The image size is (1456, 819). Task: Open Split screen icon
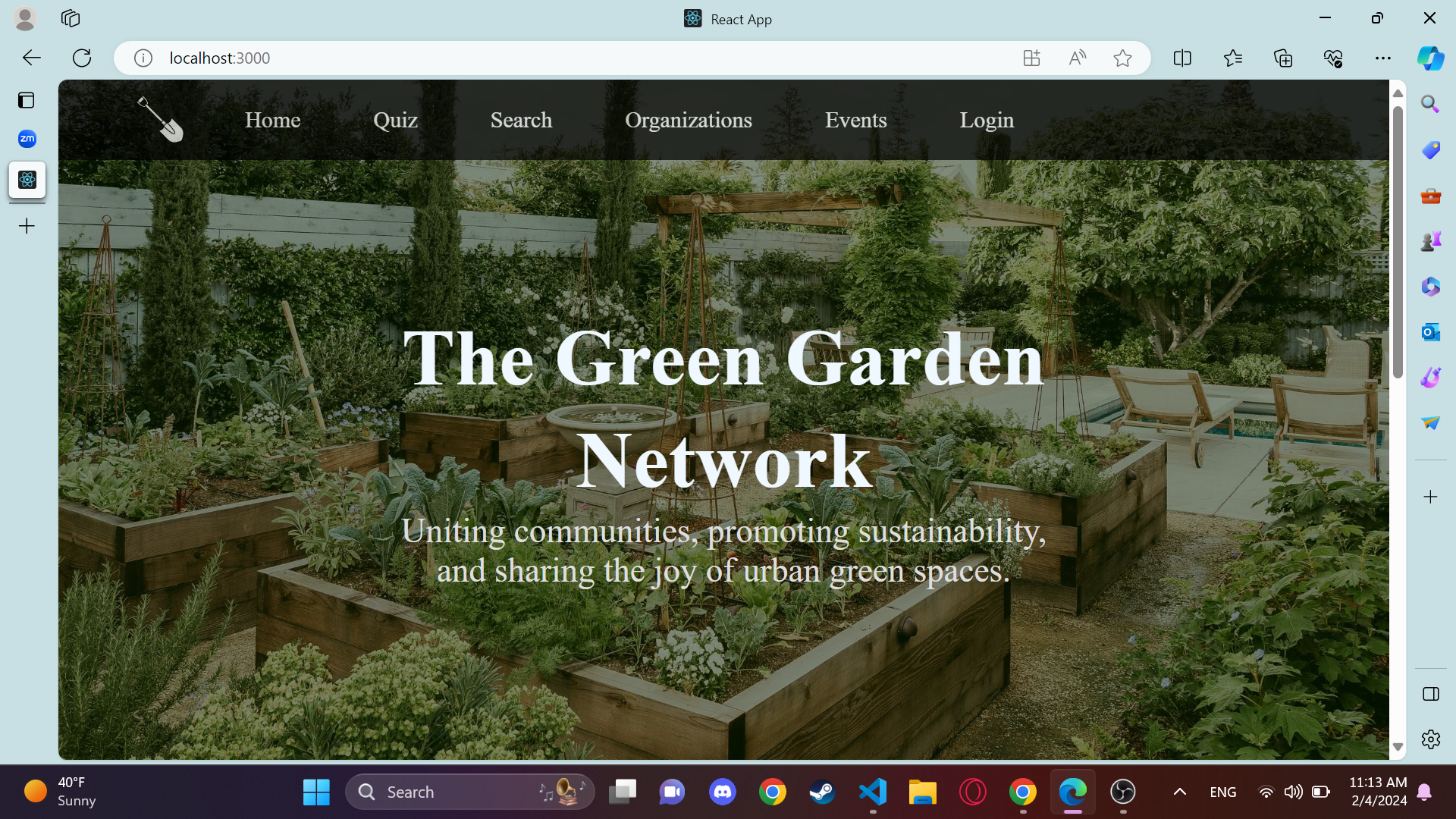[x=1182, y=58]
